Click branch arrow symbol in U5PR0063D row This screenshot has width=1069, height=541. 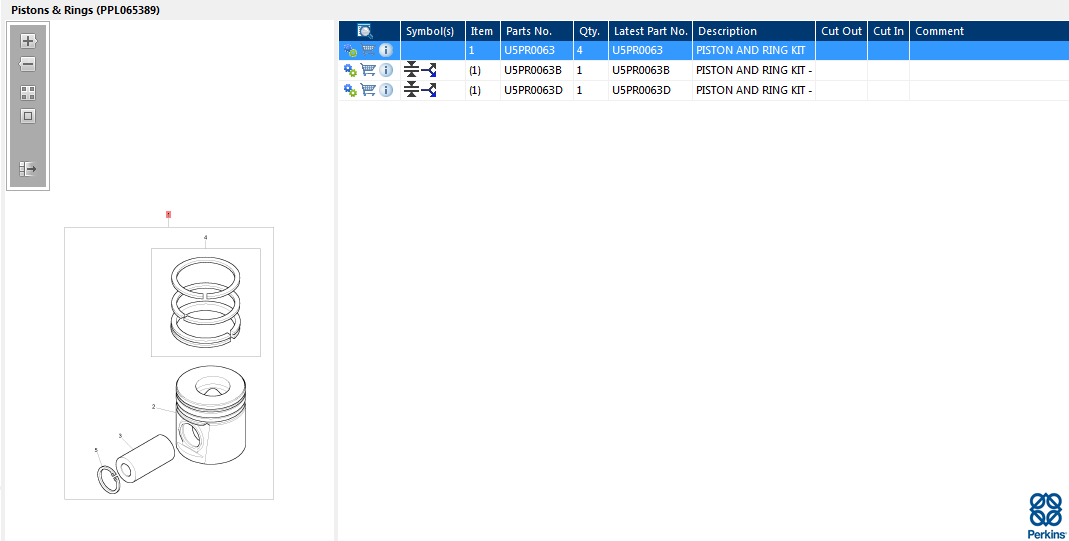429,90
